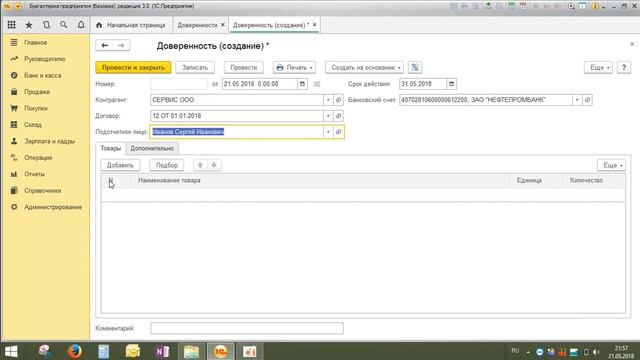Open the sections menu grid icon

[11, 25]
